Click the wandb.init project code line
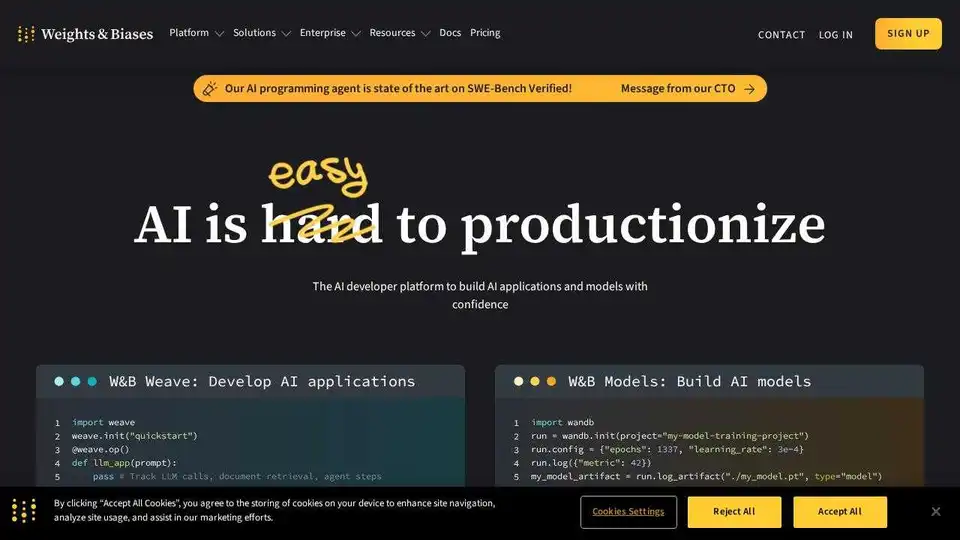This screenshot has width=960, height=540. tap(670, 436)
